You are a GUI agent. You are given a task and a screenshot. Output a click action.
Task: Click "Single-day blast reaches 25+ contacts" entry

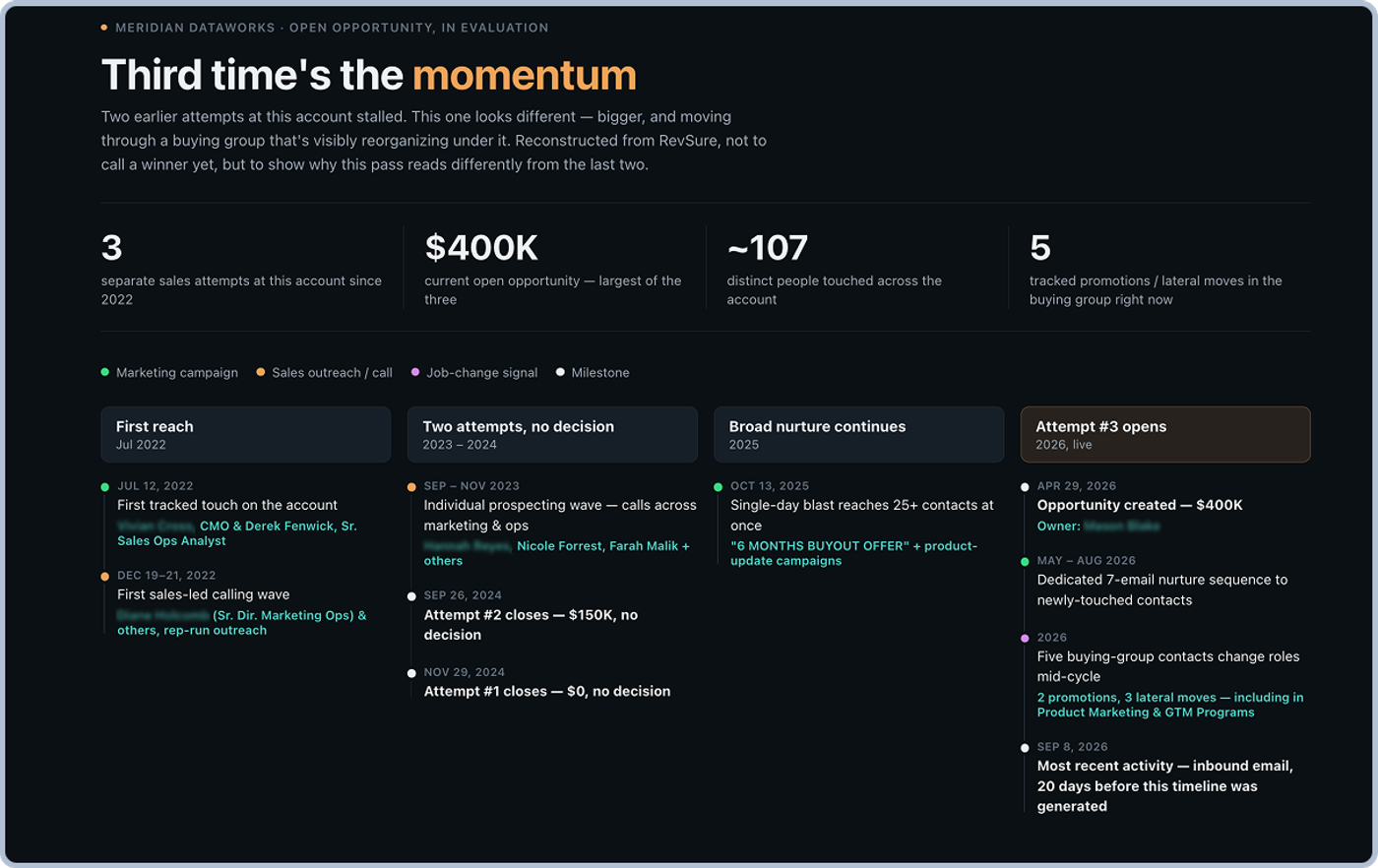(862, 515)
